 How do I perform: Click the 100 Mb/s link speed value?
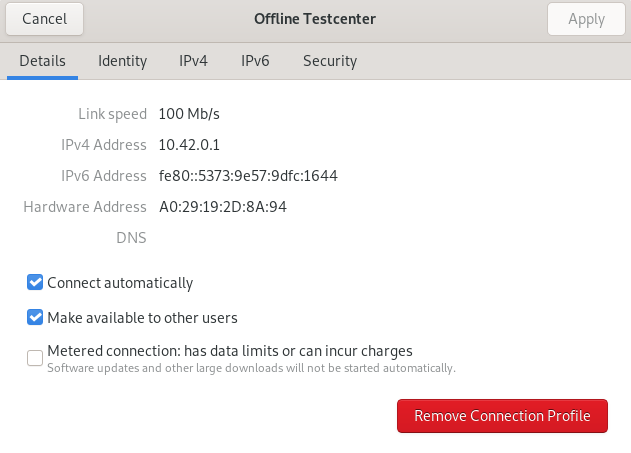click(190, 114)
